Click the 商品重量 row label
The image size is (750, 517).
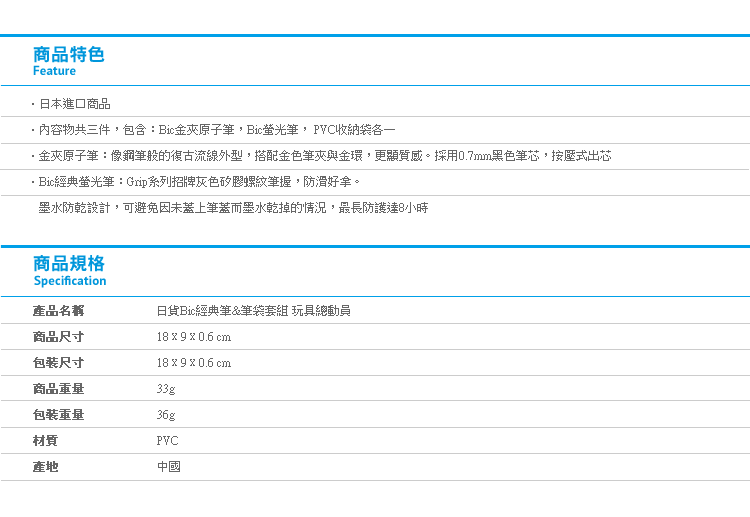point(58,388)
